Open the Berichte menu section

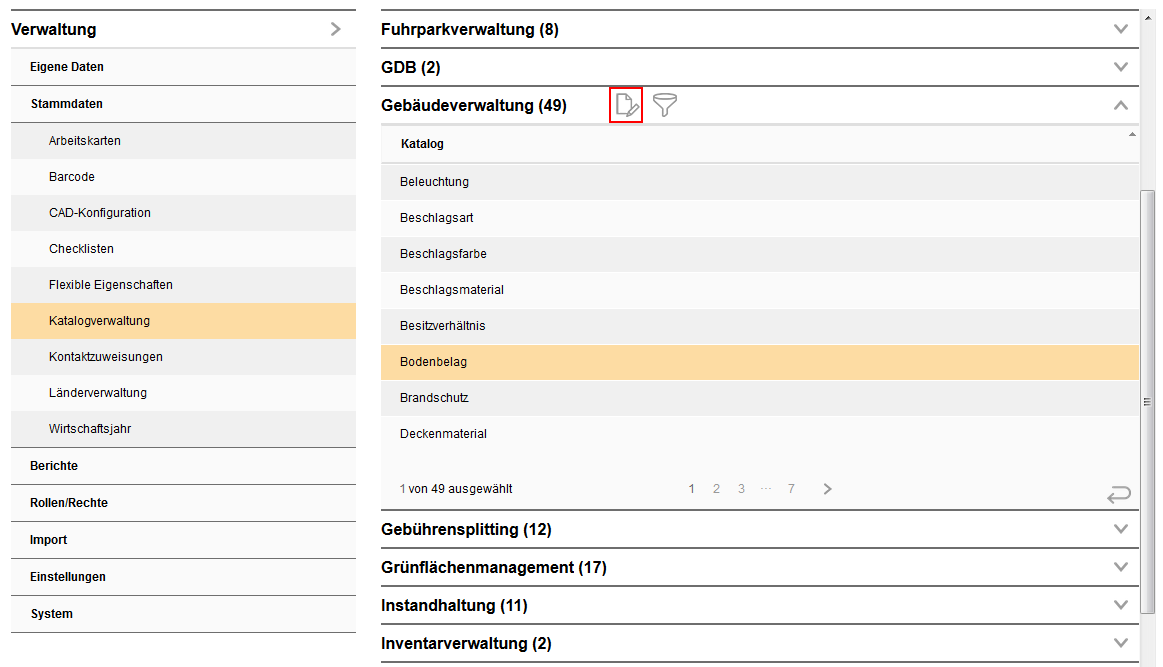(54, 466)
